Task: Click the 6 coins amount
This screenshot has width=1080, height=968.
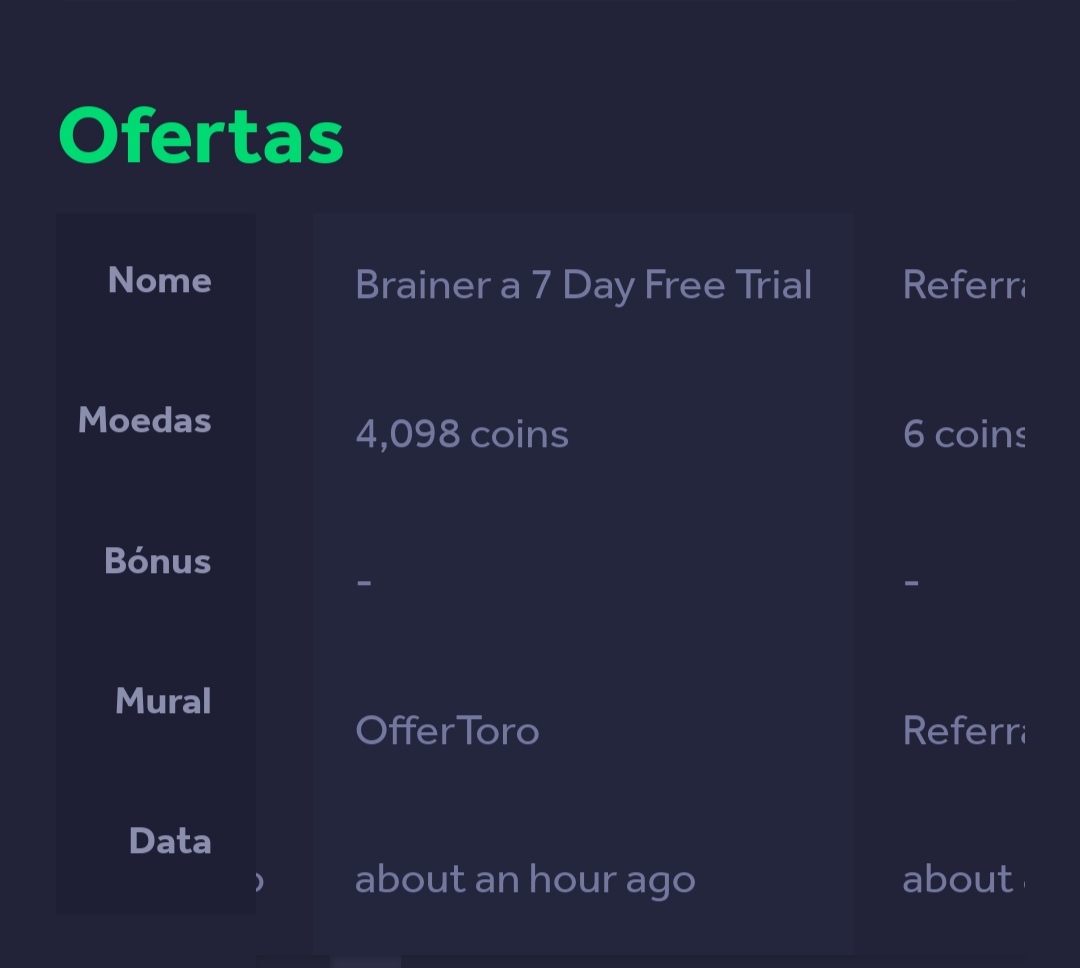Action: [x=964, y=435]
